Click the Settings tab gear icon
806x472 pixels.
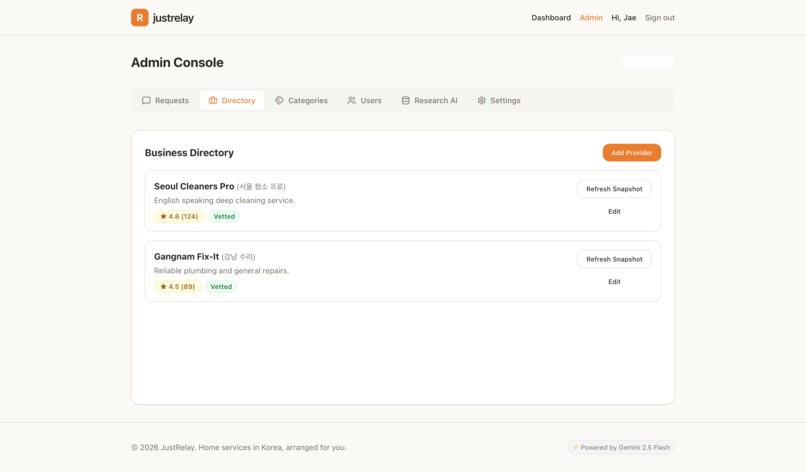[x=482, y=100]
